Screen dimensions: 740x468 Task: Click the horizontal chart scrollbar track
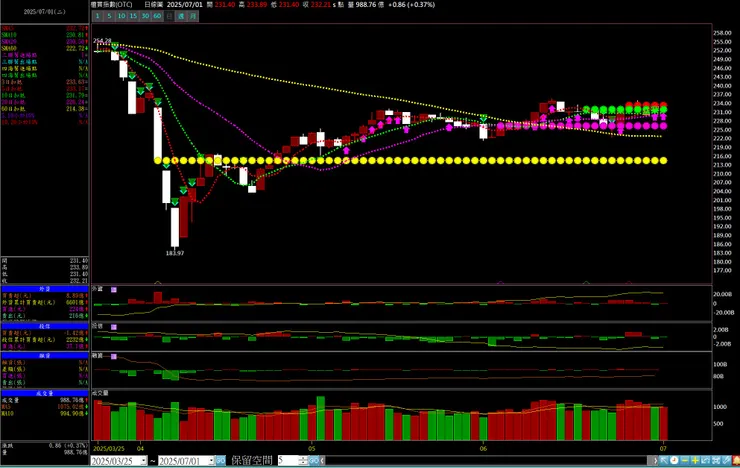(x=486, y=460)
